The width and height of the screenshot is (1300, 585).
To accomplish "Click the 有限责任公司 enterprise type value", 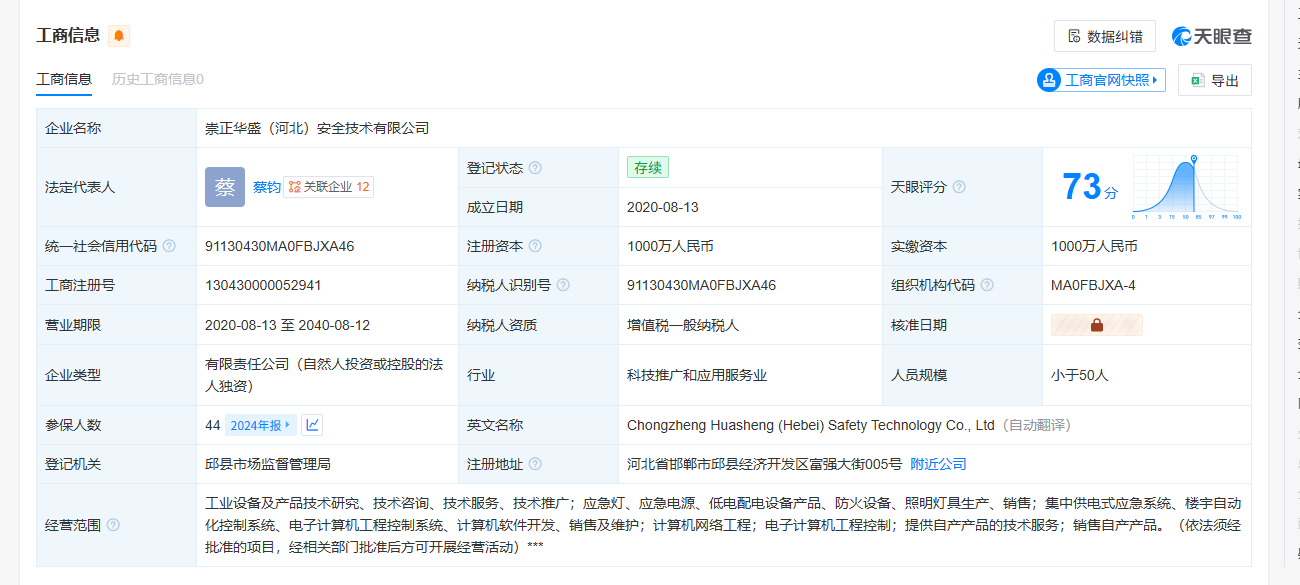I will click(x=324, y=375).
